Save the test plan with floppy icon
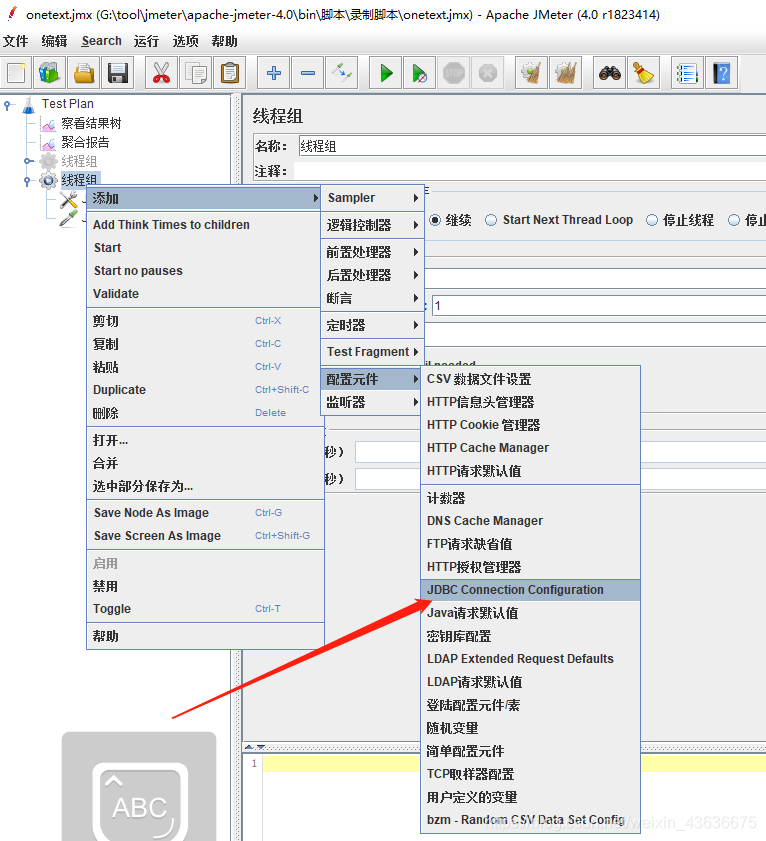The width and height of the screenshot is (766, 841). tap(117, 72)
